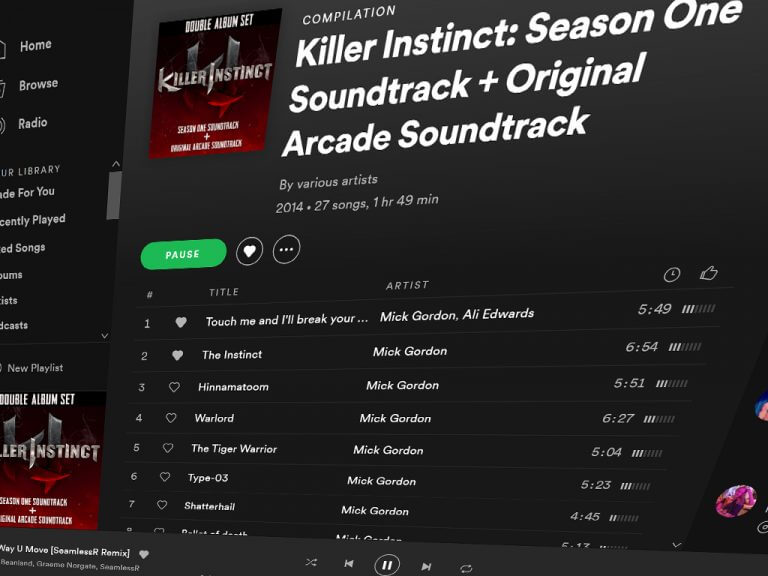Open Albums library section
The image size is (768, 576).
[x=11, y=275]
